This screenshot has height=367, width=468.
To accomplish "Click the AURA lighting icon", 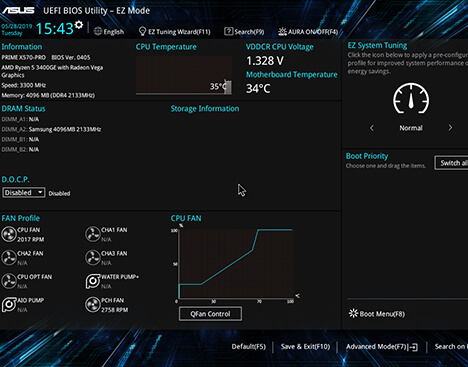I will [x=282, y=31].
